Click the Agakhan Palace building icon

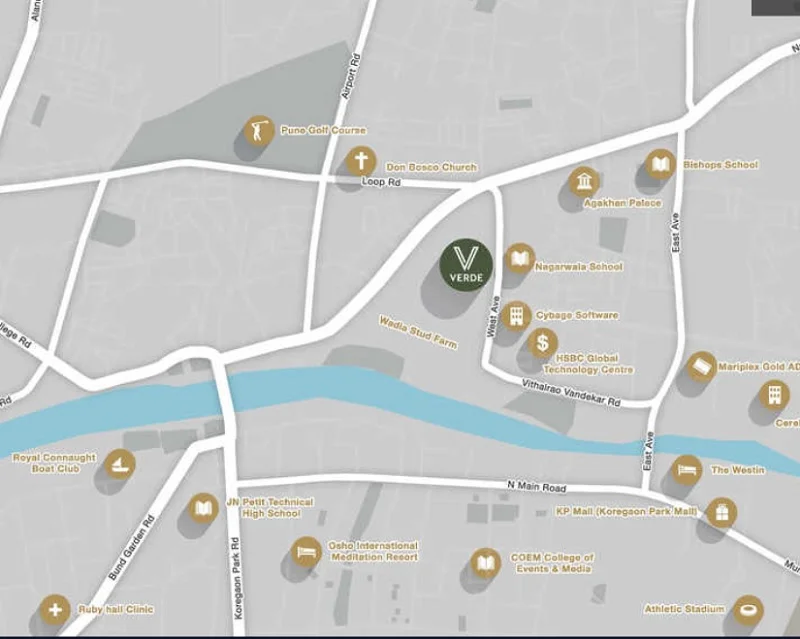pos(584,182)
